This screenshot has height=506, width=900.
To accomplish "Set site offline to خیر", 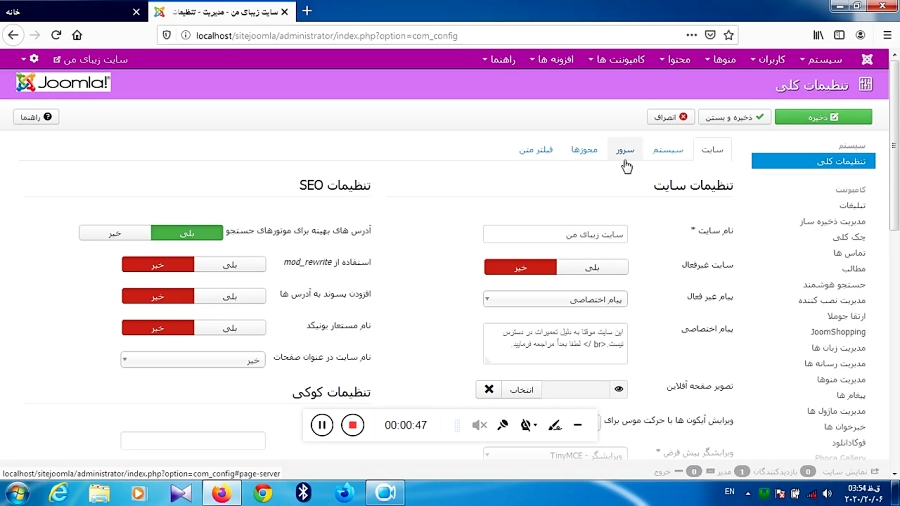I will click(521, 267).
